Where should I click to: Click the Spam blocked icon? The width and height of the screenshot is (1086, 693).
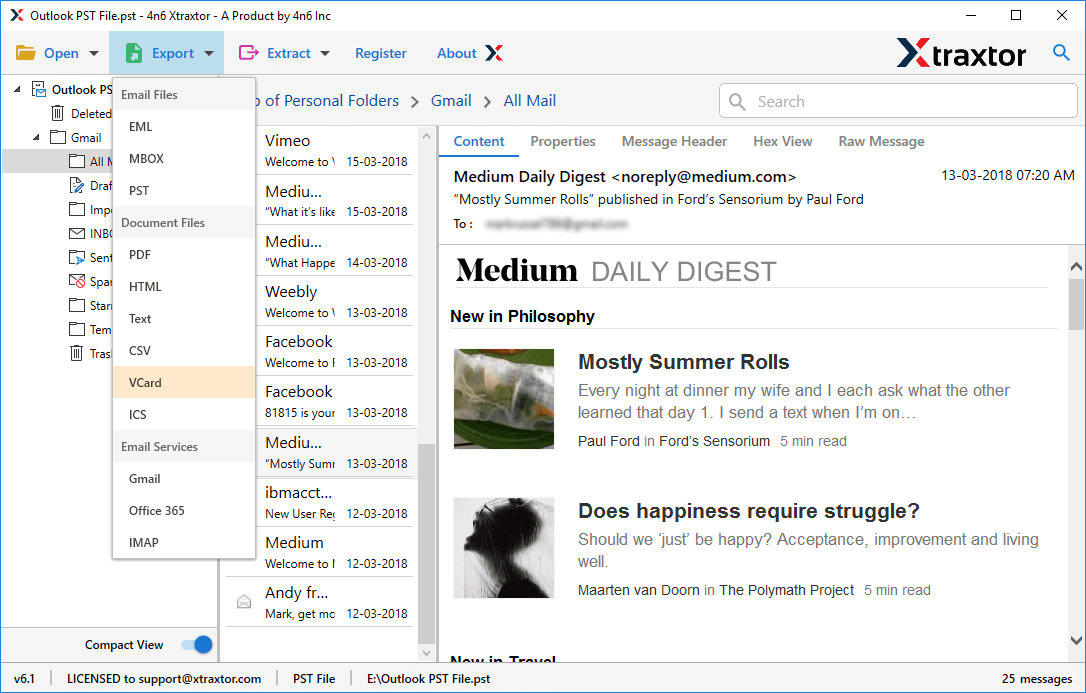pyautogui.click(x=77, y=281)
